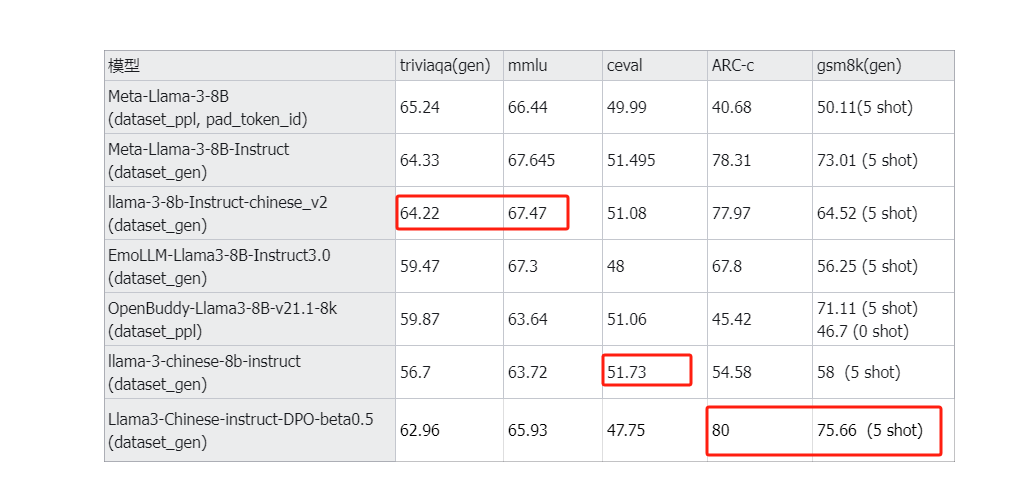Select the llama-3-chinese-8b-instruct row label
This screenshot has height=495, width=1017.
point(250,372)
